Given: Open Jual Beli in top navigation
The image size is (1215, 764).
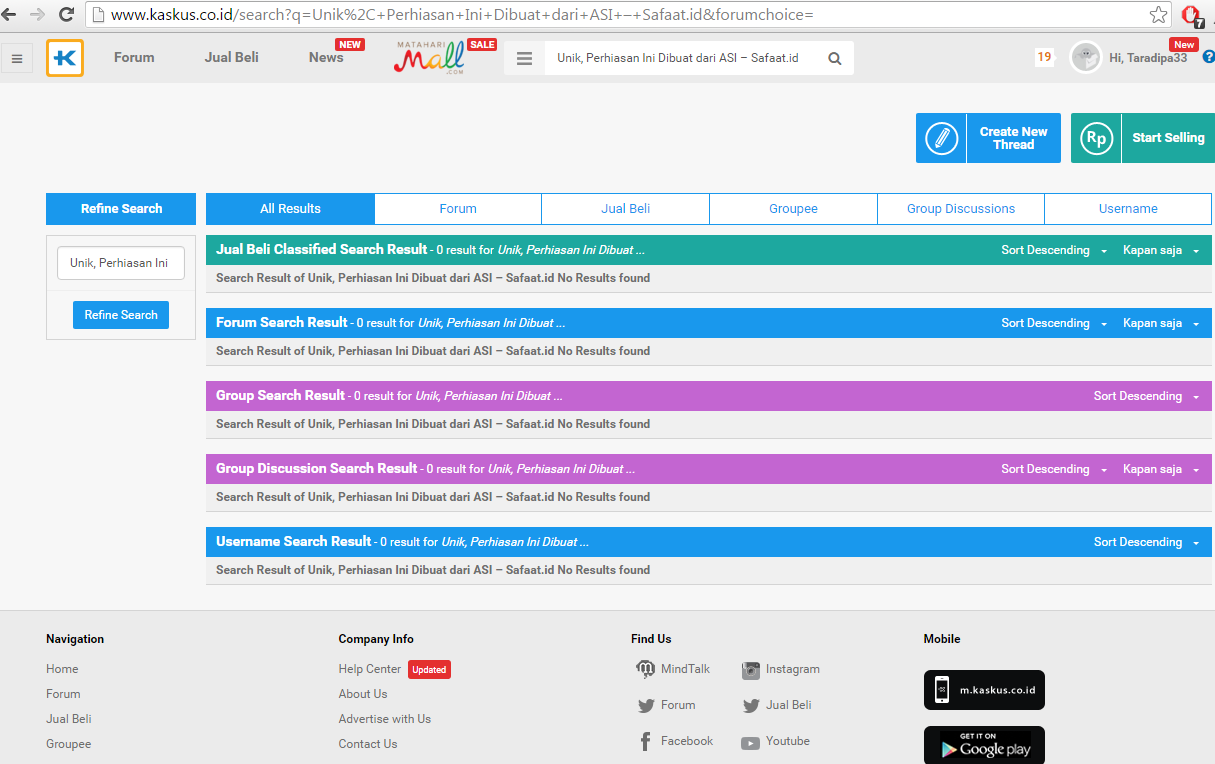Looking at the screenshot, I should pos(232,57).
